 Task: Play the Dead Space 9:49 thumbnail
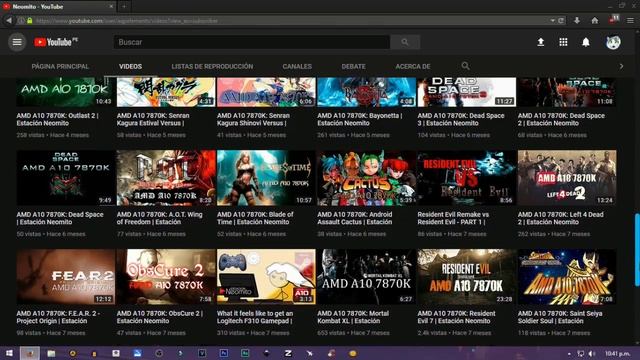point(66,178)
